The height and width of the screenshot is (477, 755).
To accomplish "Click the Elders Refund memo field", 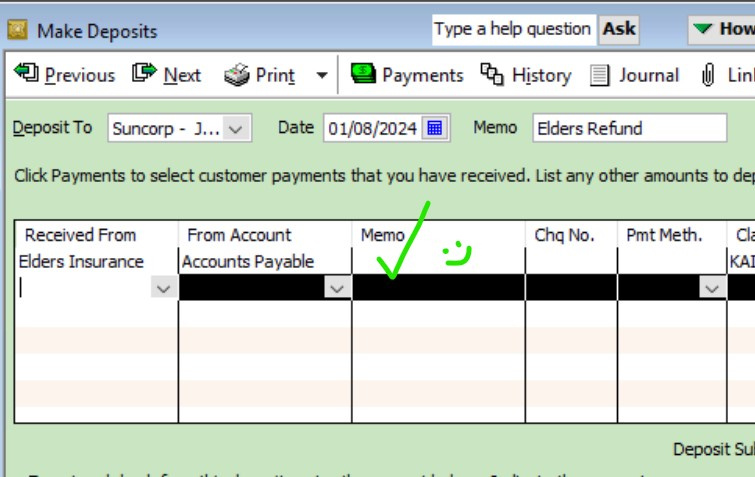I will point(629,128).
